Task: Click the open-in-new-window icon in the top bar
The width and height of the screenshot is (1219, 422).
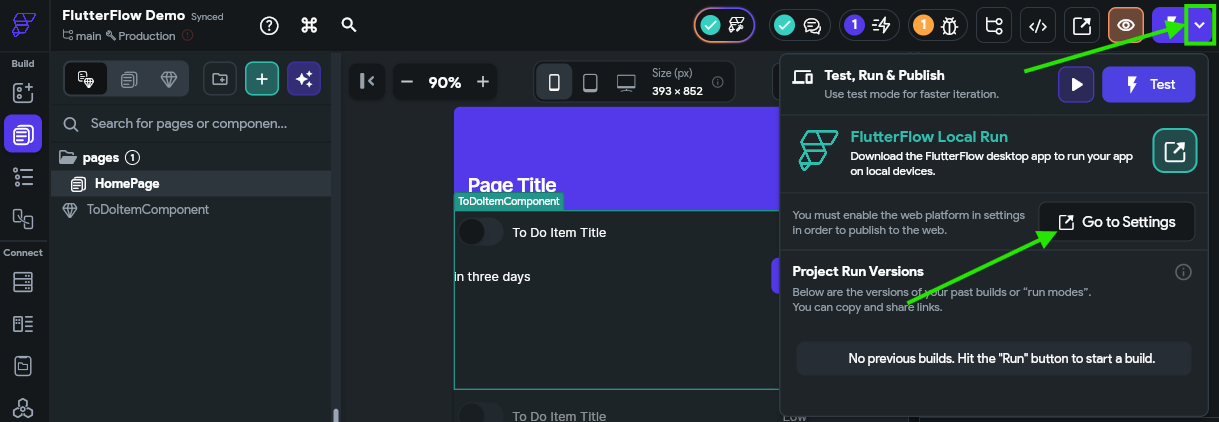Action: pos(1082,26)
